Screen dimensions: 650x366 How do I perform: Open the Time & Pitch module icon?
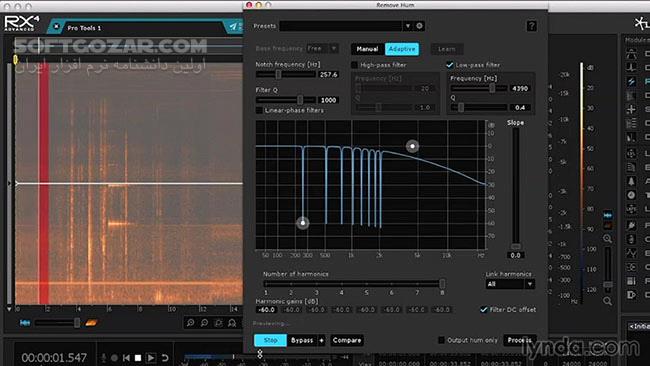pos(631,195)
